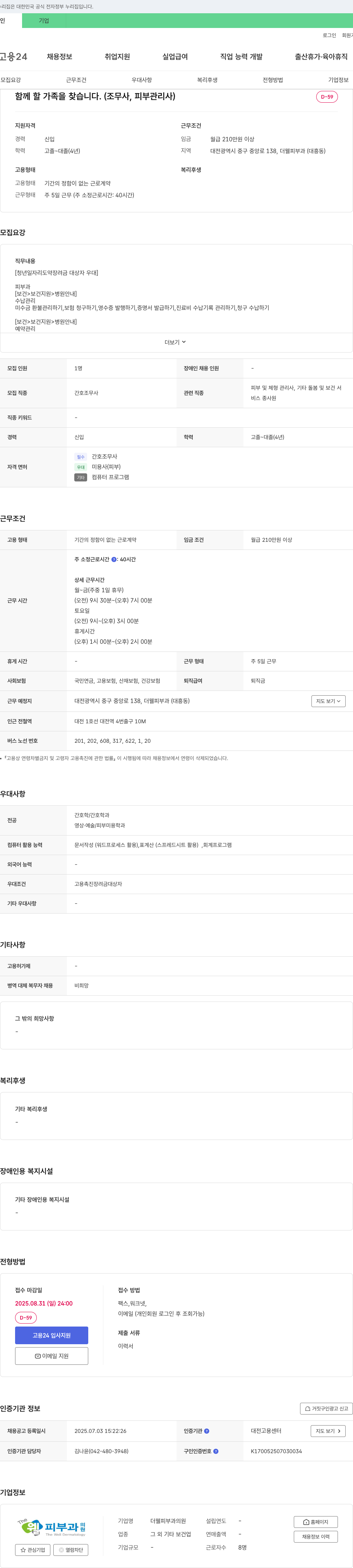The image size is (353, 1568).
Task: Apply with 고용24 입사지원 button
Action: pos(51,1335)
